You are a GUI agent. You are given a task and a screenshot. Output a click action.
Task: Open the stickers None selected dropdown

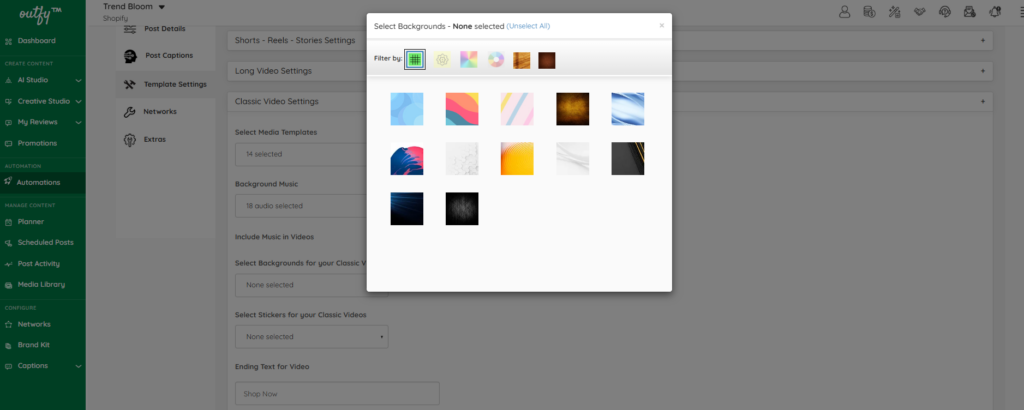312,337
